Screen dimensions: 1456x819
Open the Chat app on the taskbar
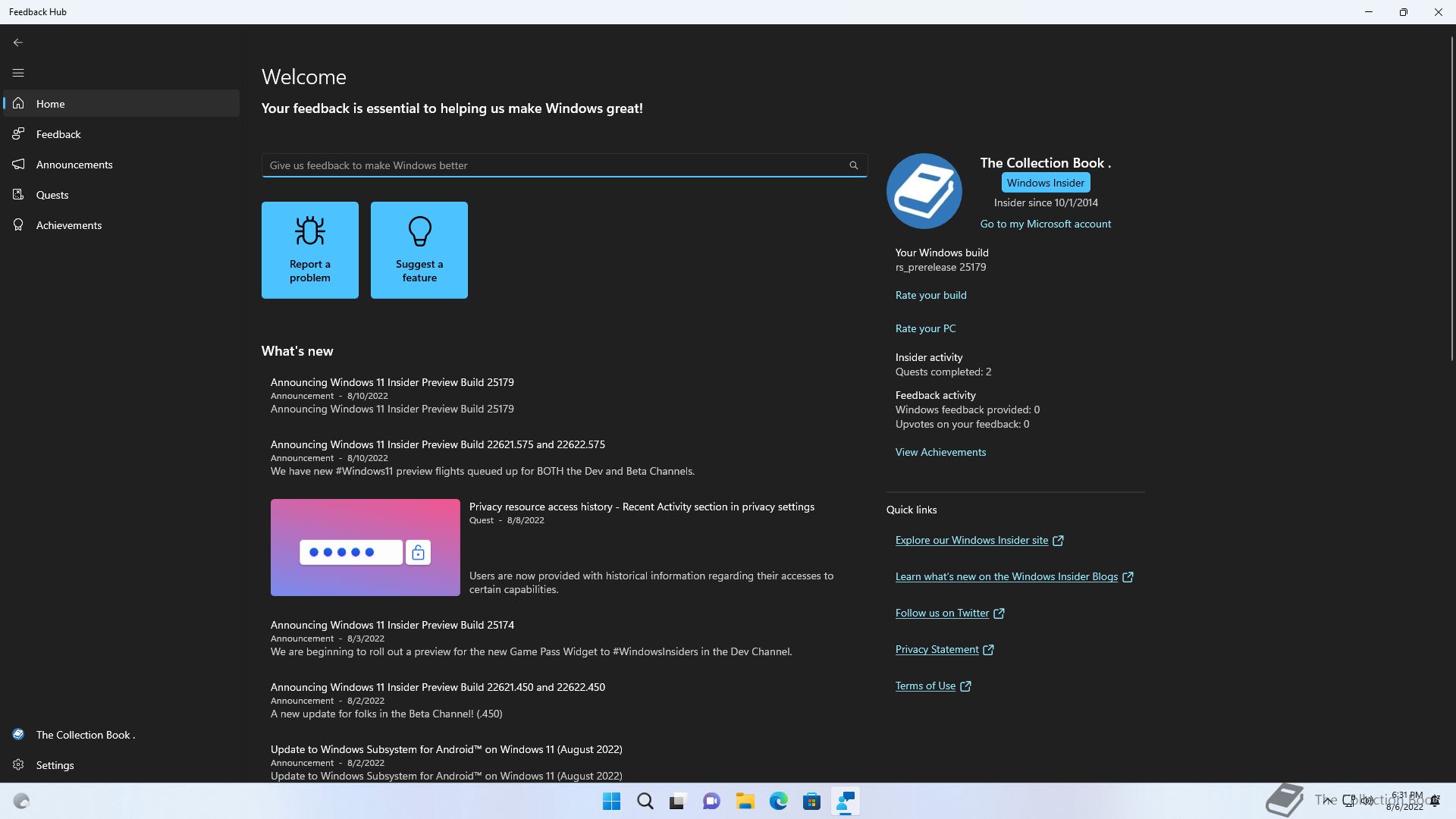tap(711, 801)
